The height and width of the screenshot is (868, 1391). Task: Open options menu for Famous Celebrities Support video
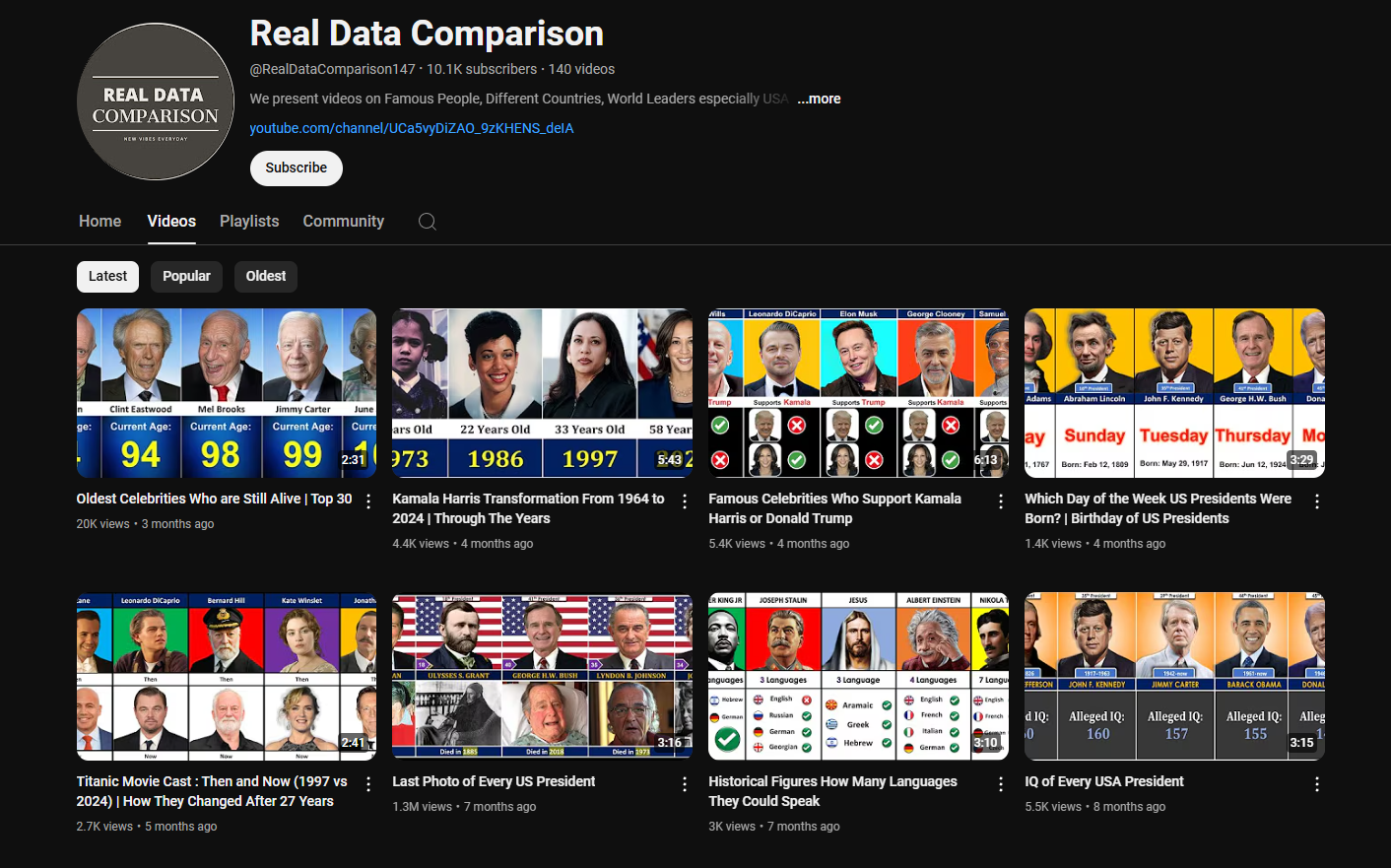click(x=1001, y=501)
